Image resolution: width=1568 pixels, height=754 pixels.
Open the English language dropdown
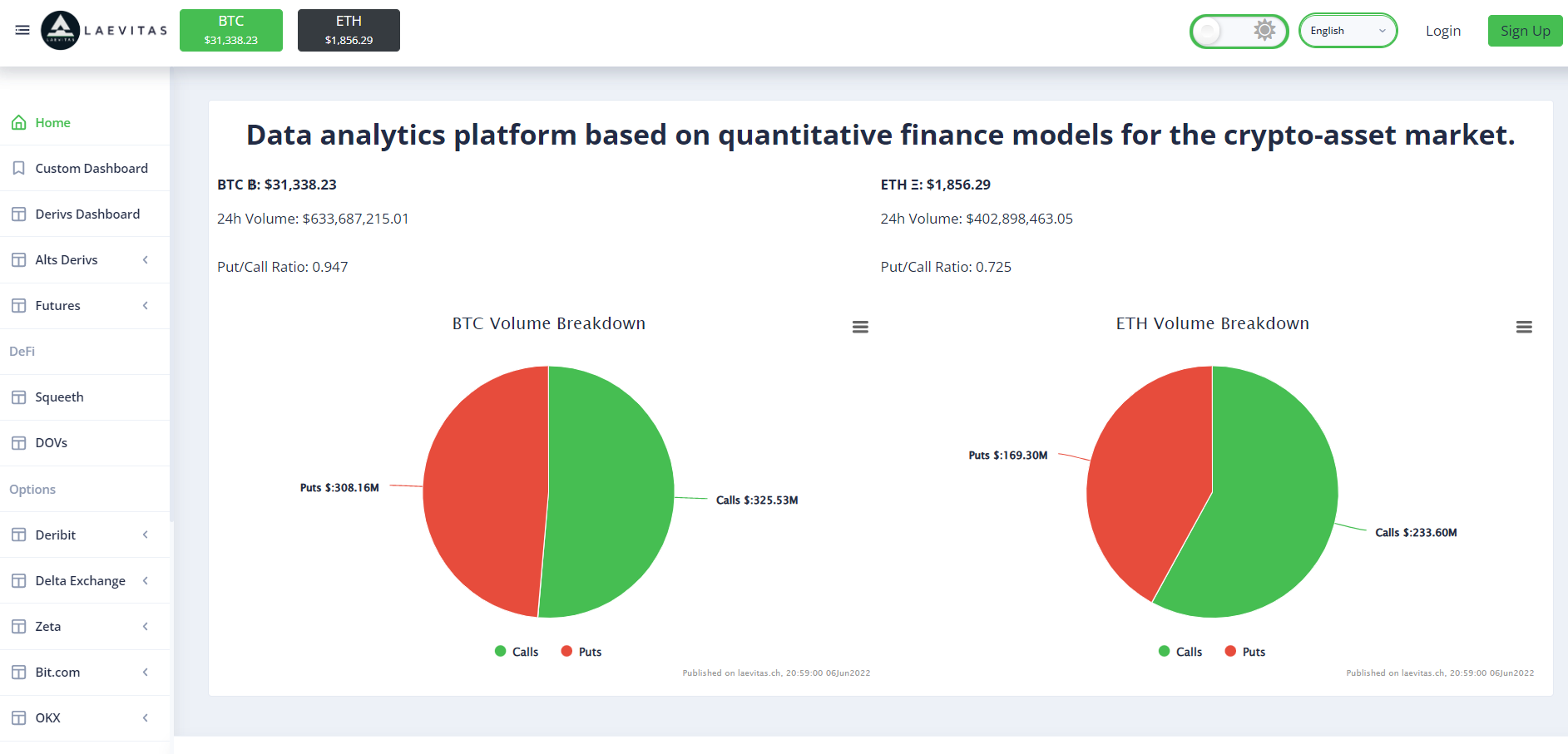[1348, 31]
